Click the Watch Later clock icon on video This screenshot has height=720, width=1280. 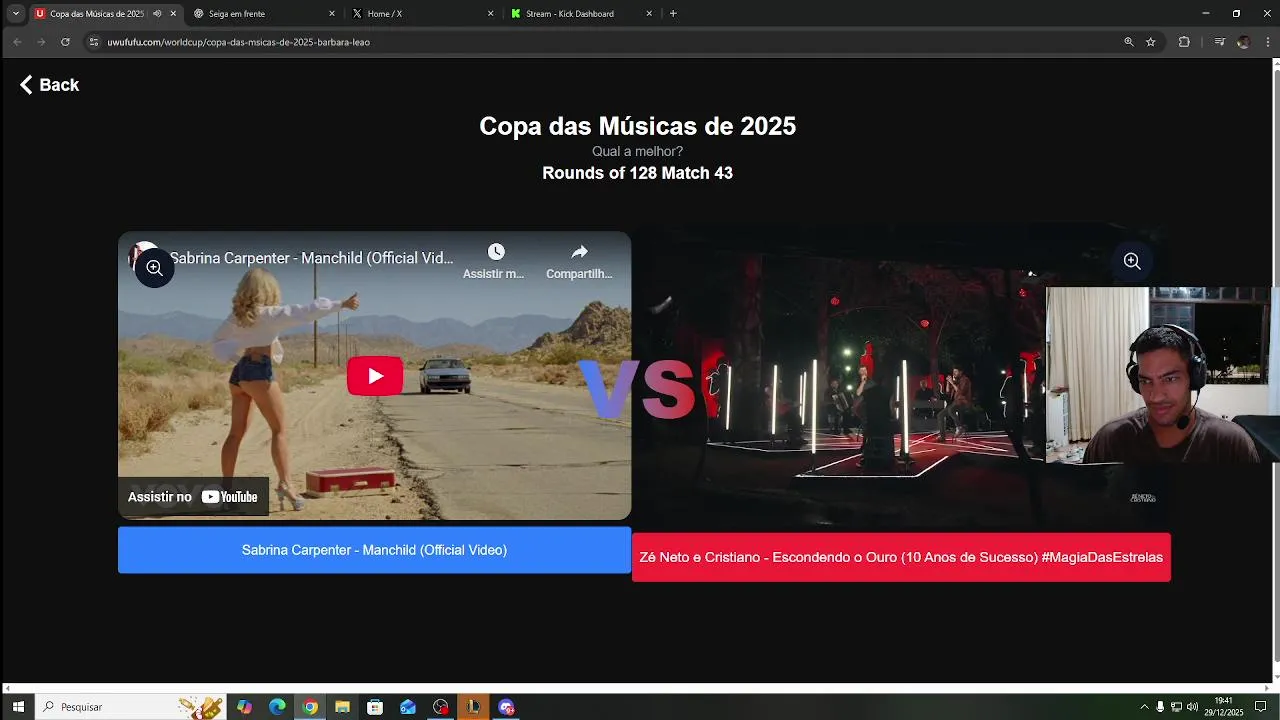[496, 252]
